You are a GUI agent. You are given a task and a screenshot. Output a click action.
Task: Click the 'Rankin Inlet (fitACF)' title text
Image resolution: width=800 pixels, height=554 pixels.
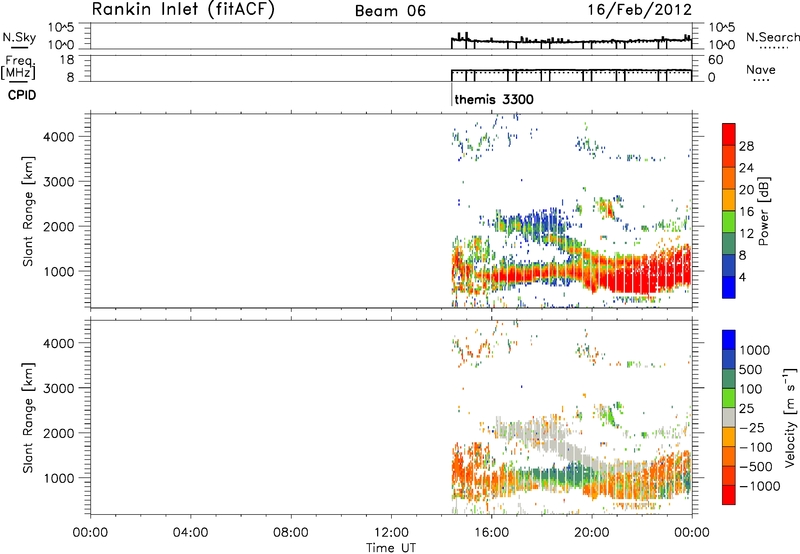point(183,10)
